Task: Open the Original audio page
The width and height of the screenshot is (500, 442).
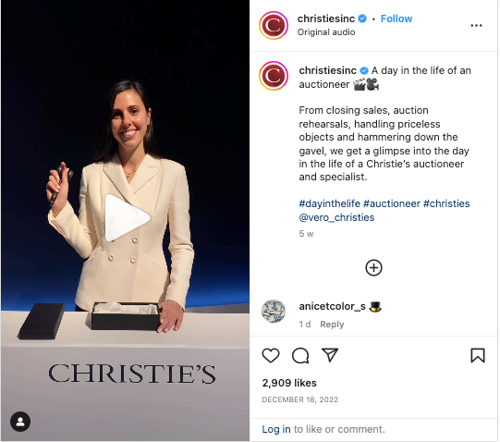Action: tap(326, 32)
